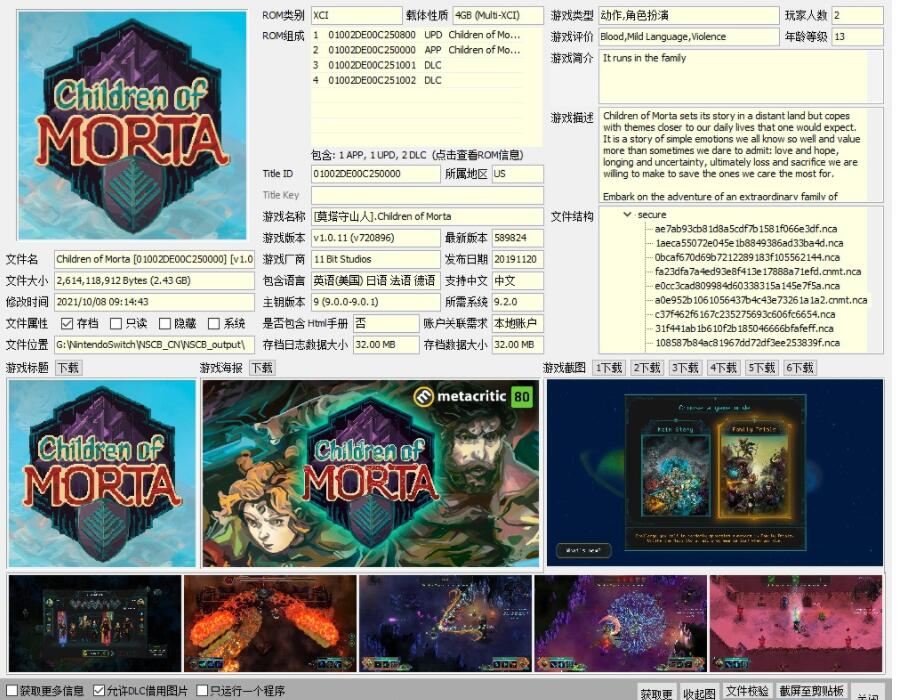Click the pink desert screenshot thumbnail
Screen dimensions: 898x700
coord(796,624)
